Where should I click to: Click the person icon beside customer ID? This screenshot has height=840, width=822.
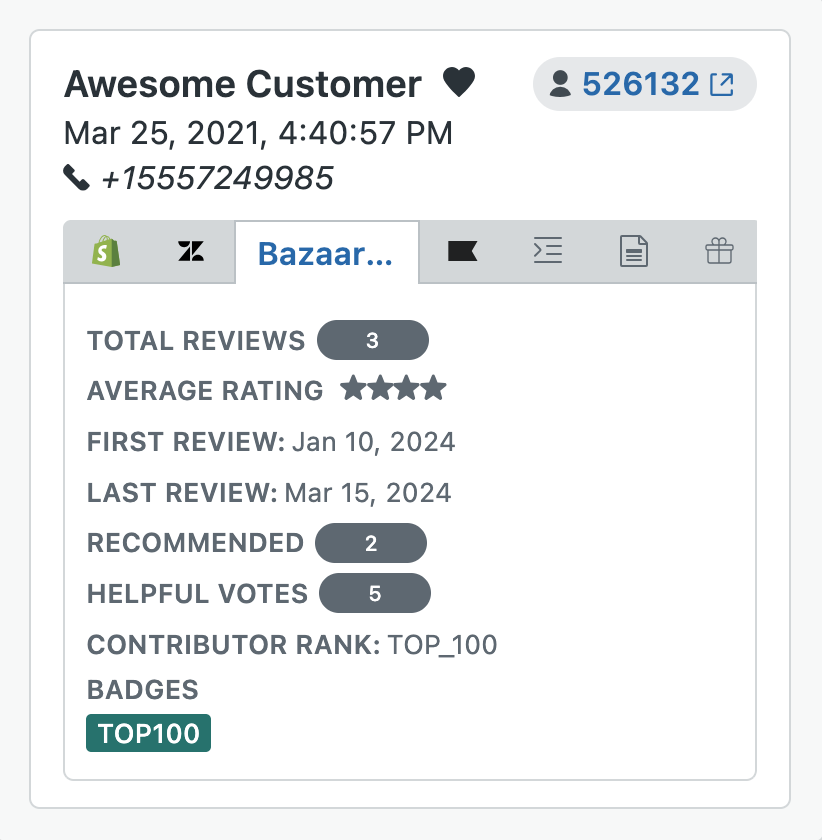click(x=562, y=84)
